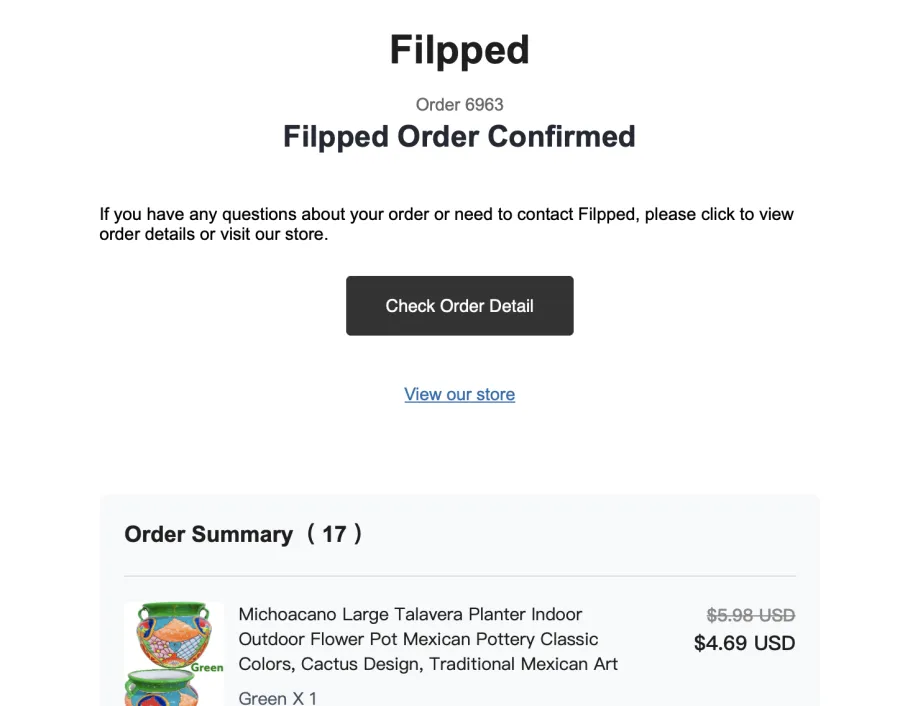Click the crossed-out $5.98 USD price

click(x=751, y=615)
